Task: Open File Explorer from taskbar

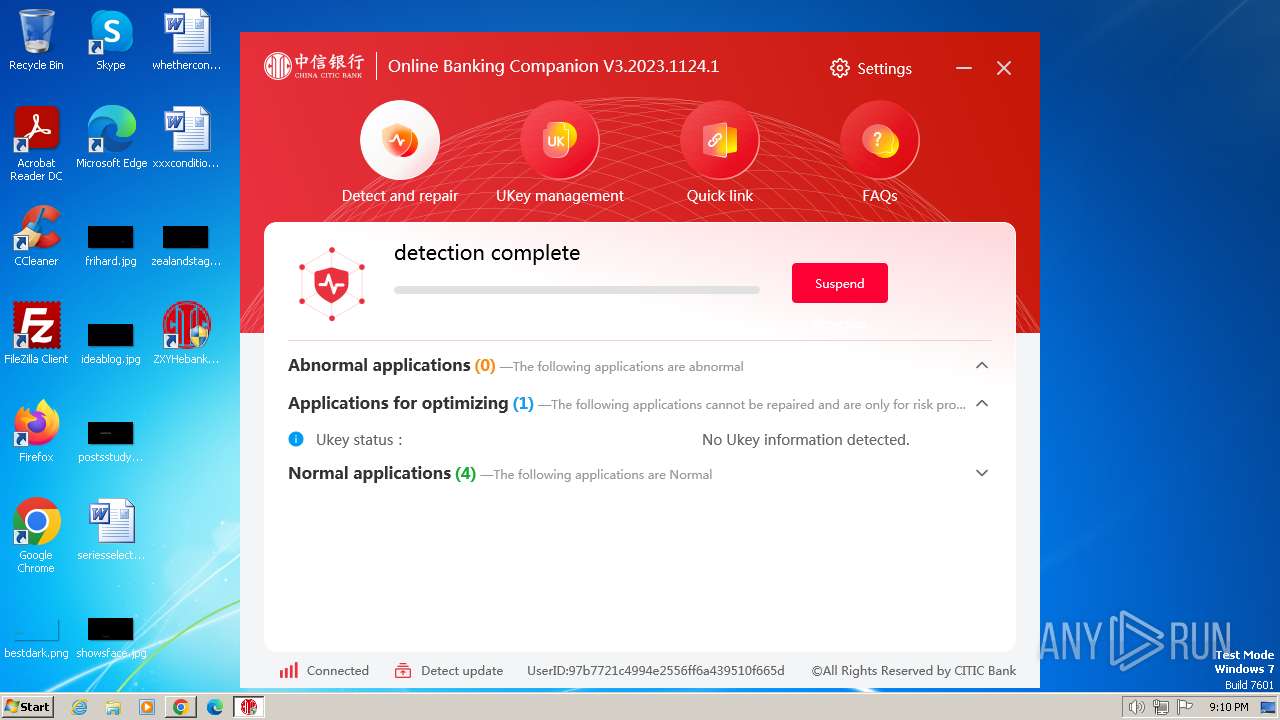Action: pos(113,707)
